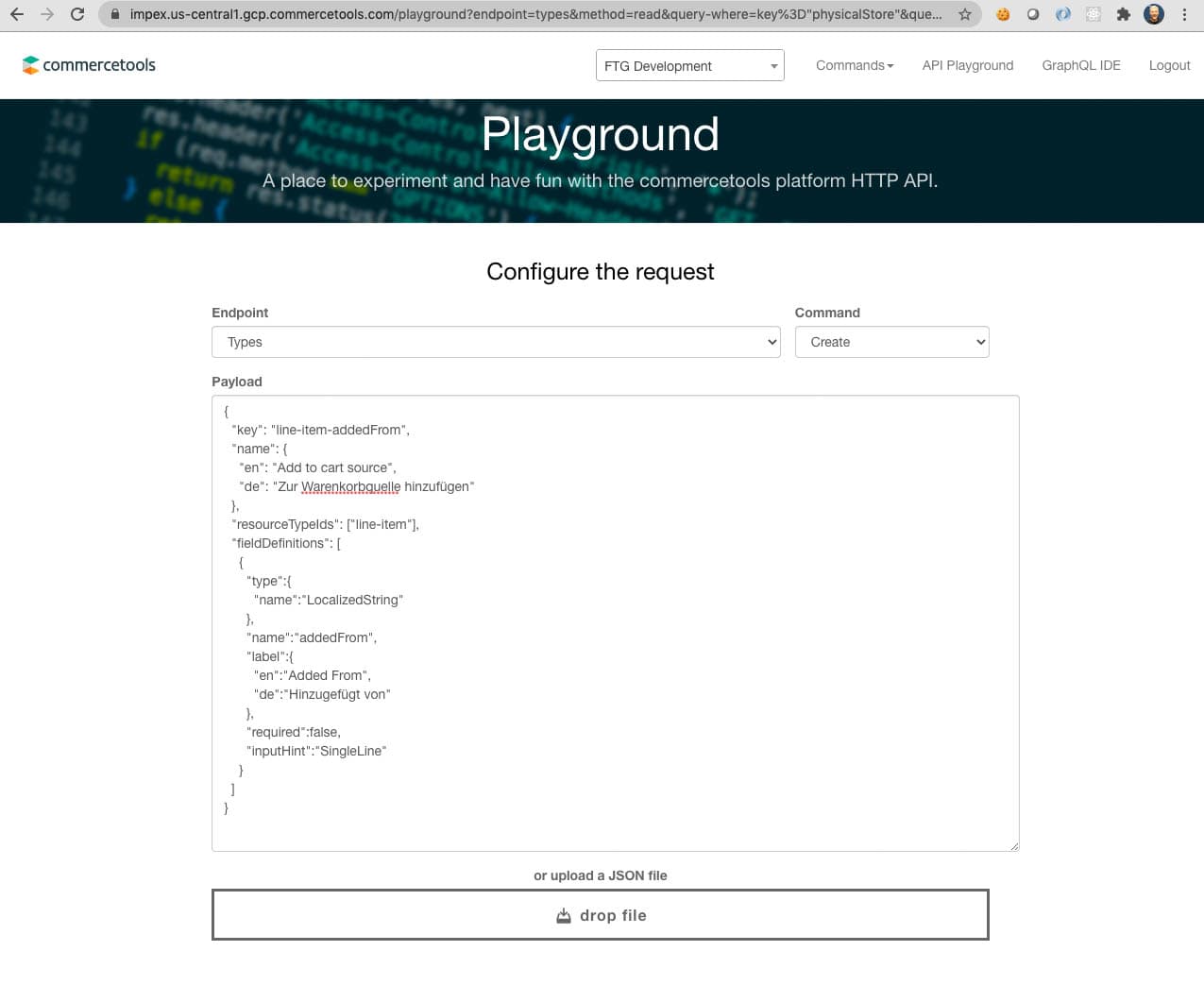Click the "fieldDefinitions" line

point(286,543)
